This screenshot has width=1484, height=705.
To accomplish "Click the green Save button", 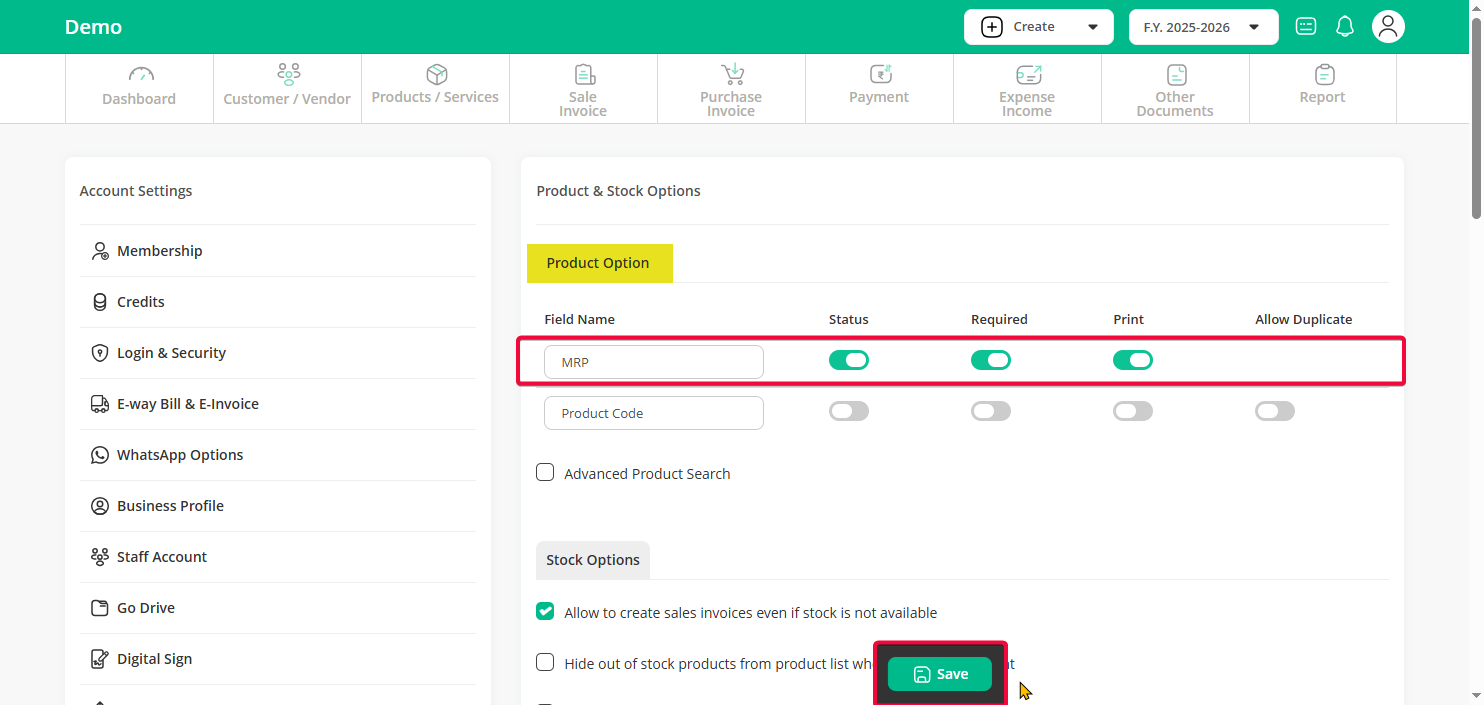I will pyautogui.click(x=939, y=674).
